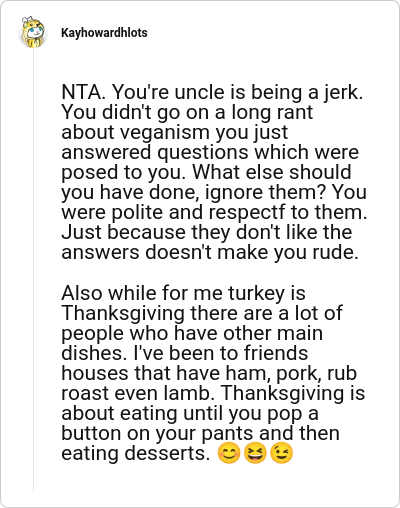Click 'answers doesn't make you rude.'
The width and height of the screenshot is (400, 508).
pos(210,252)
